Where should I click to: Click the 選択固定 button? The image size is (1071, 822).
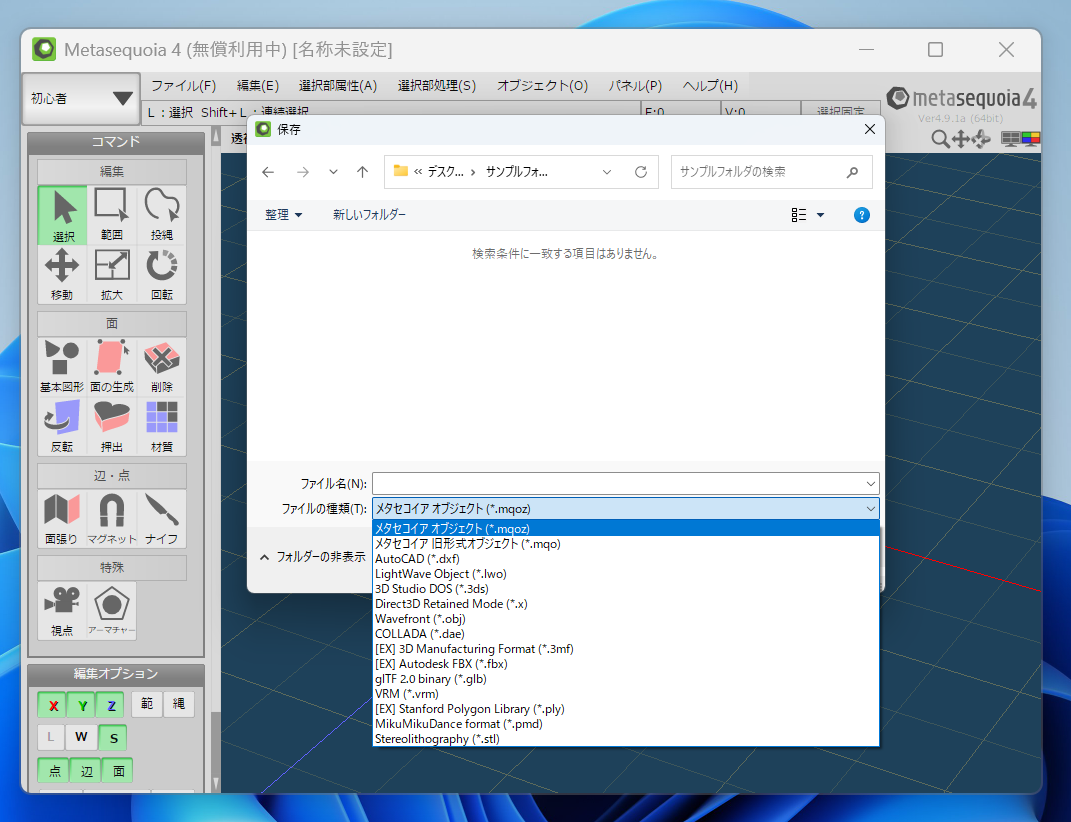click(x=841, y=110)
